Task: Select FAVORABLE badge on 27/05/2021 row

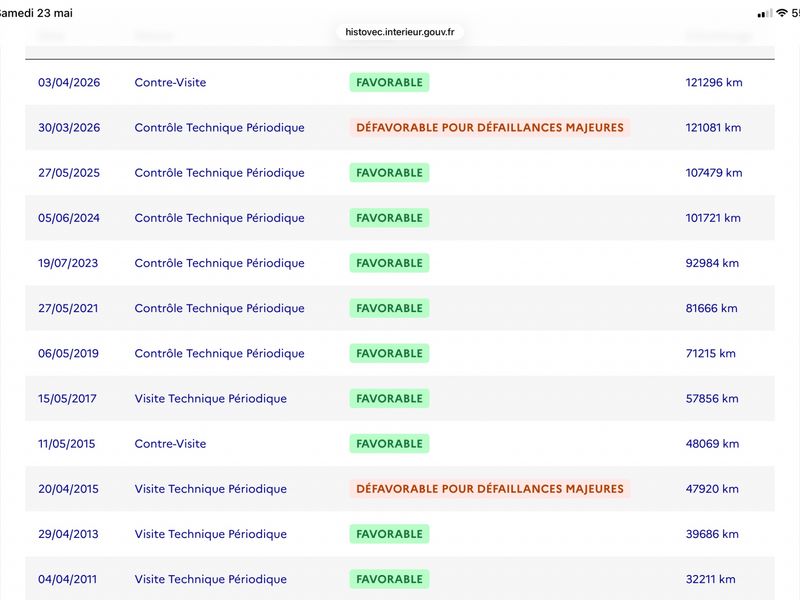Action: 389,308
